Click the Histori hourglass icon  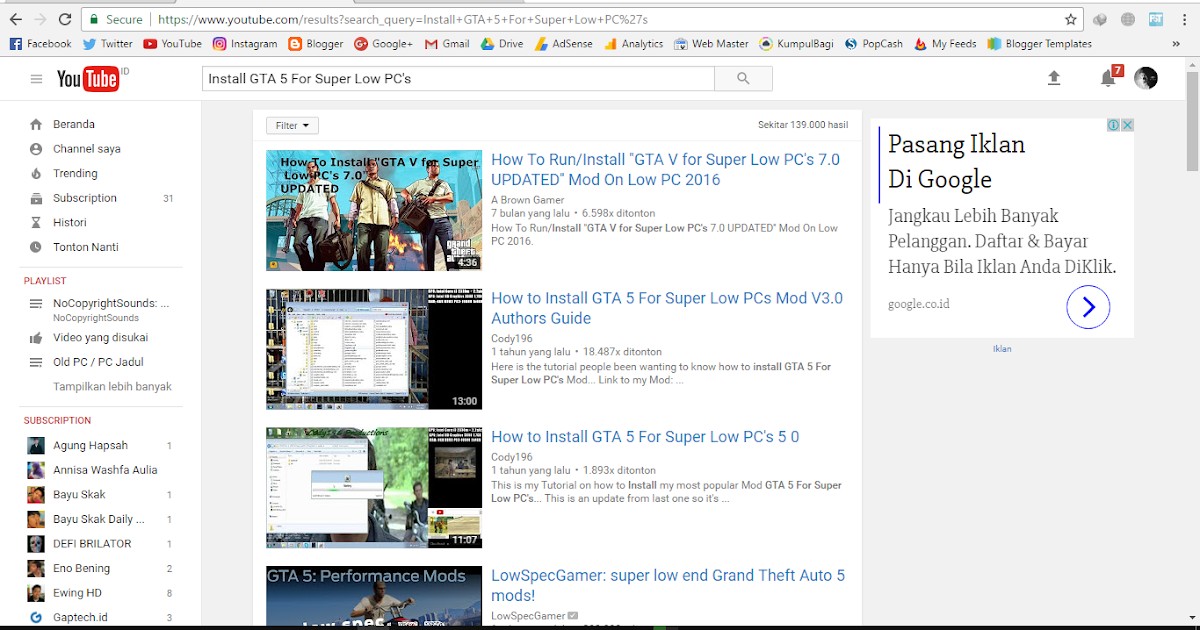(36, 222)
